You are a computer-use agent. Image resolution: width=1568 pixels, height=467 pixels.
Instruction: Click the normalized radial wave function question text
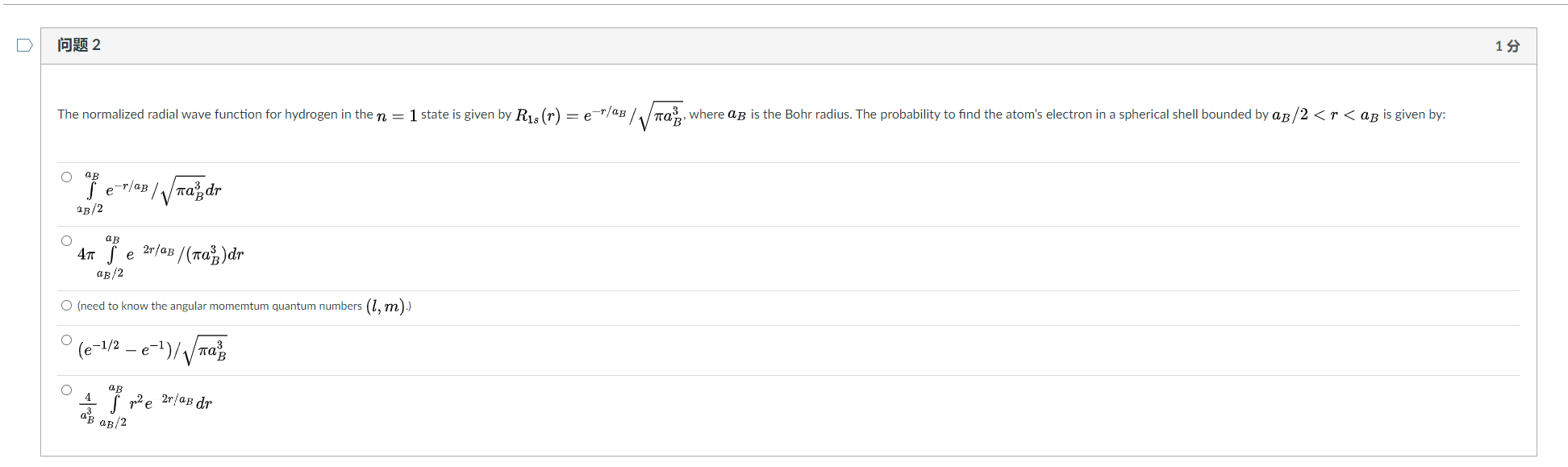(202, 114)
